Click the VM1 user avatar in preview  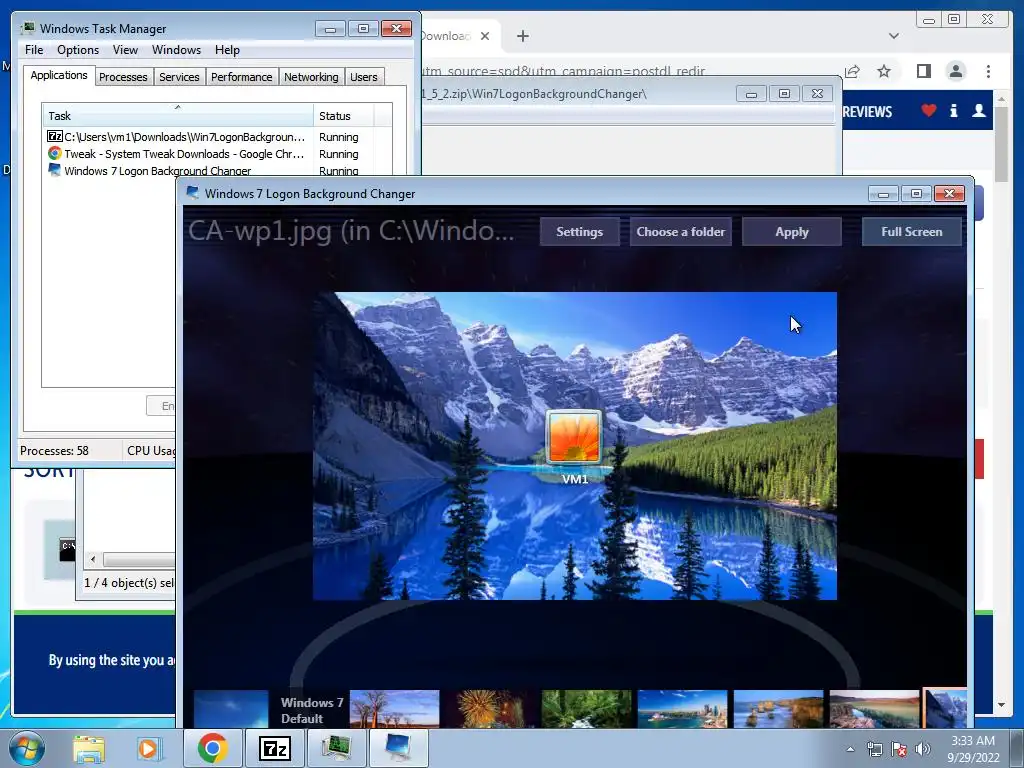click(x=574, y=437)
